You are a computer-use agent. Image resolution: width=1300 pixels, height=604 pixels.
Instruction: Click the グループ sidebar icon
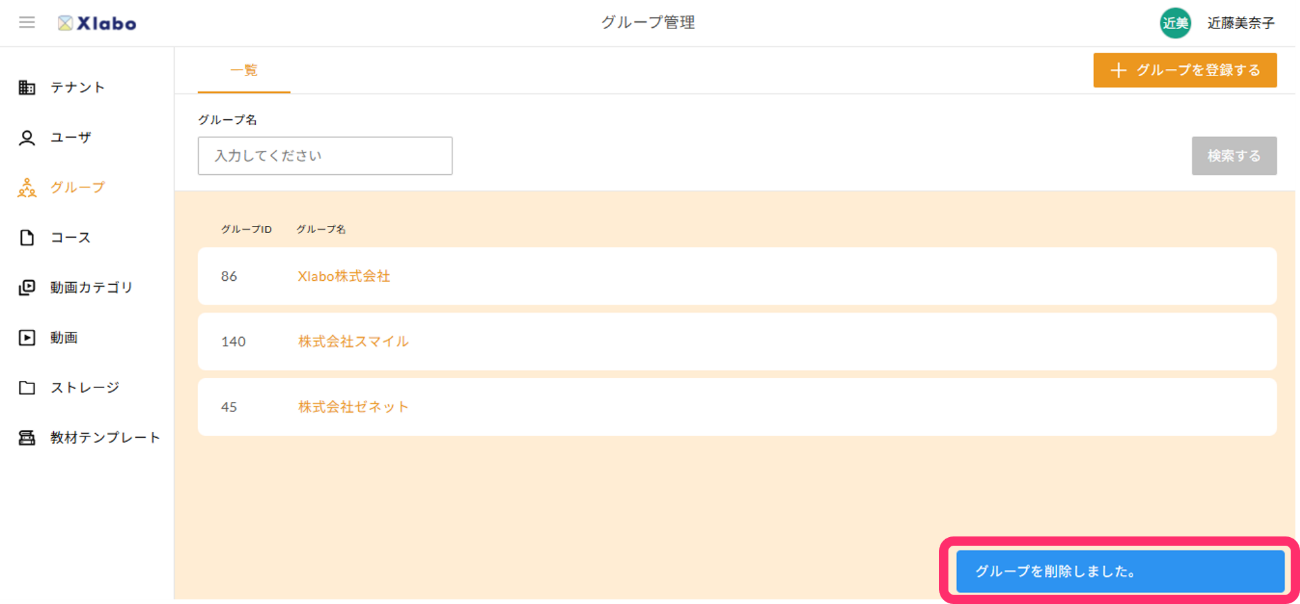(27, 188)
